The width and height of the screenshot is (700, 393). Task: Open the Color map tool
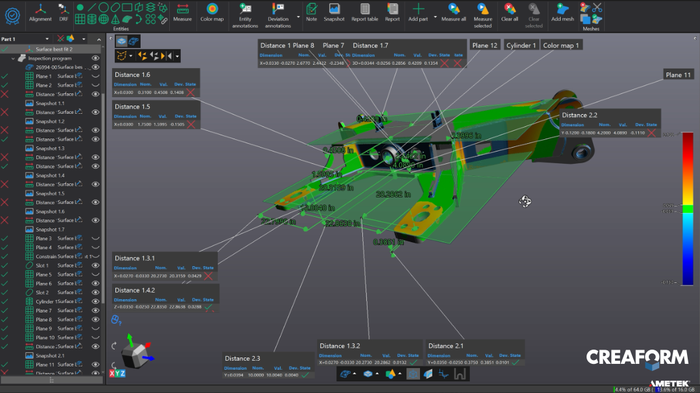click(212, 13)
